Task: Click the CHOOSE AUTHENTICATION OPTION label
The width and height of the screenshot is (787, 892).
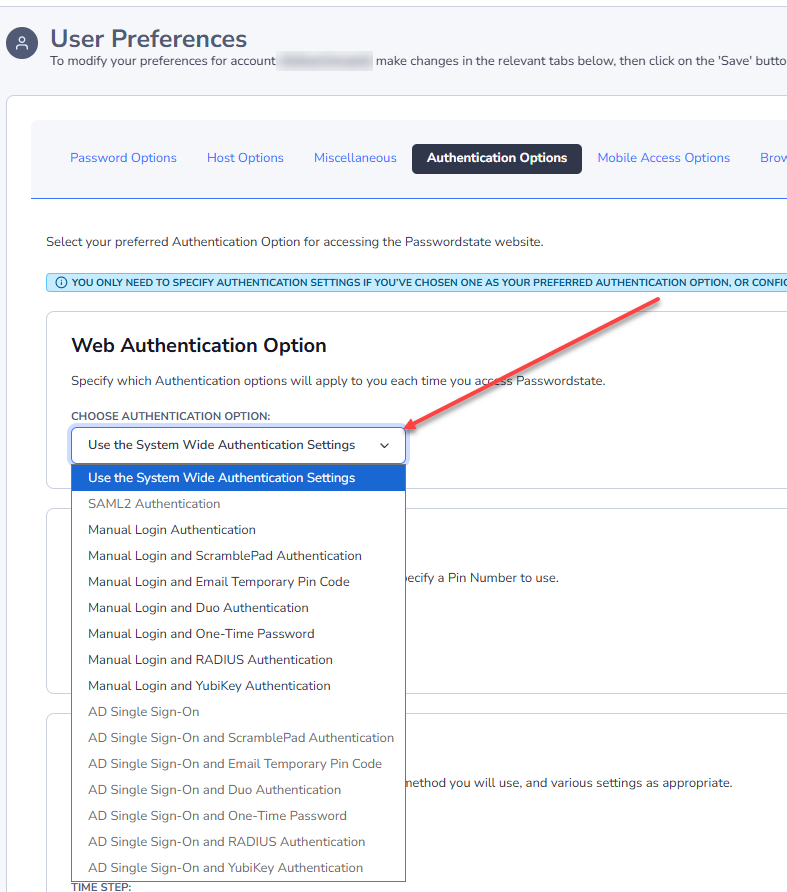Action: tap(171, 416)
